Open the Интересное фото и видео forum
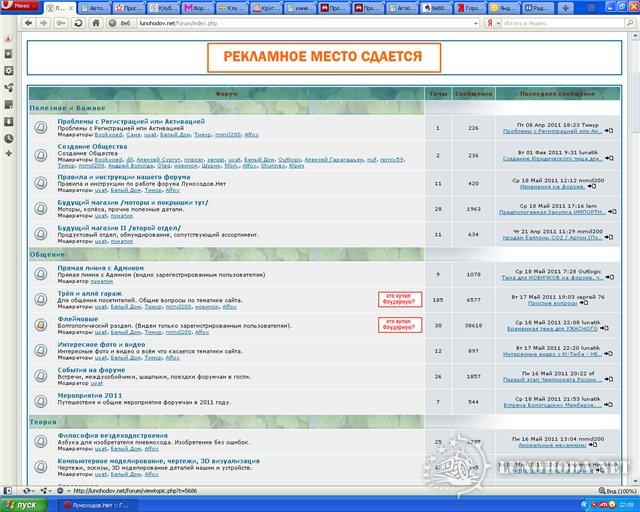Viewport: 640px width, 512px height. tap(101, 344)
